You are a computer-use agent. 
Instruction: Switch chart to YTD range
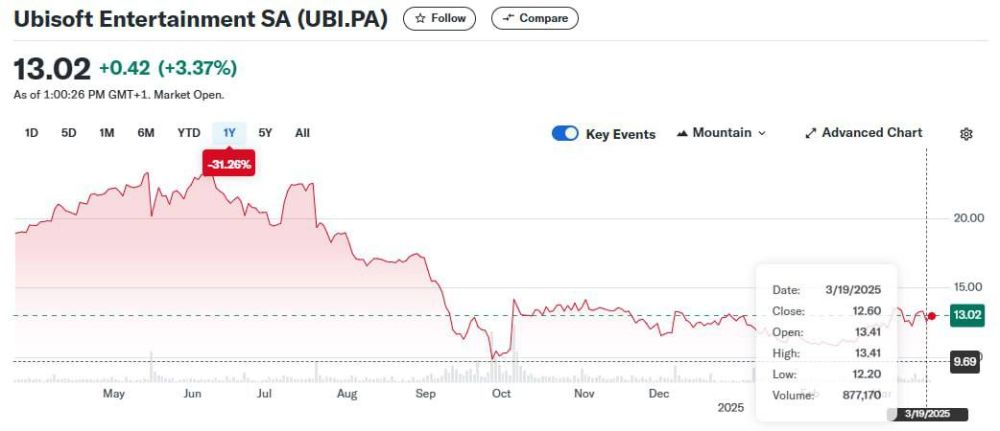[188, 132]
